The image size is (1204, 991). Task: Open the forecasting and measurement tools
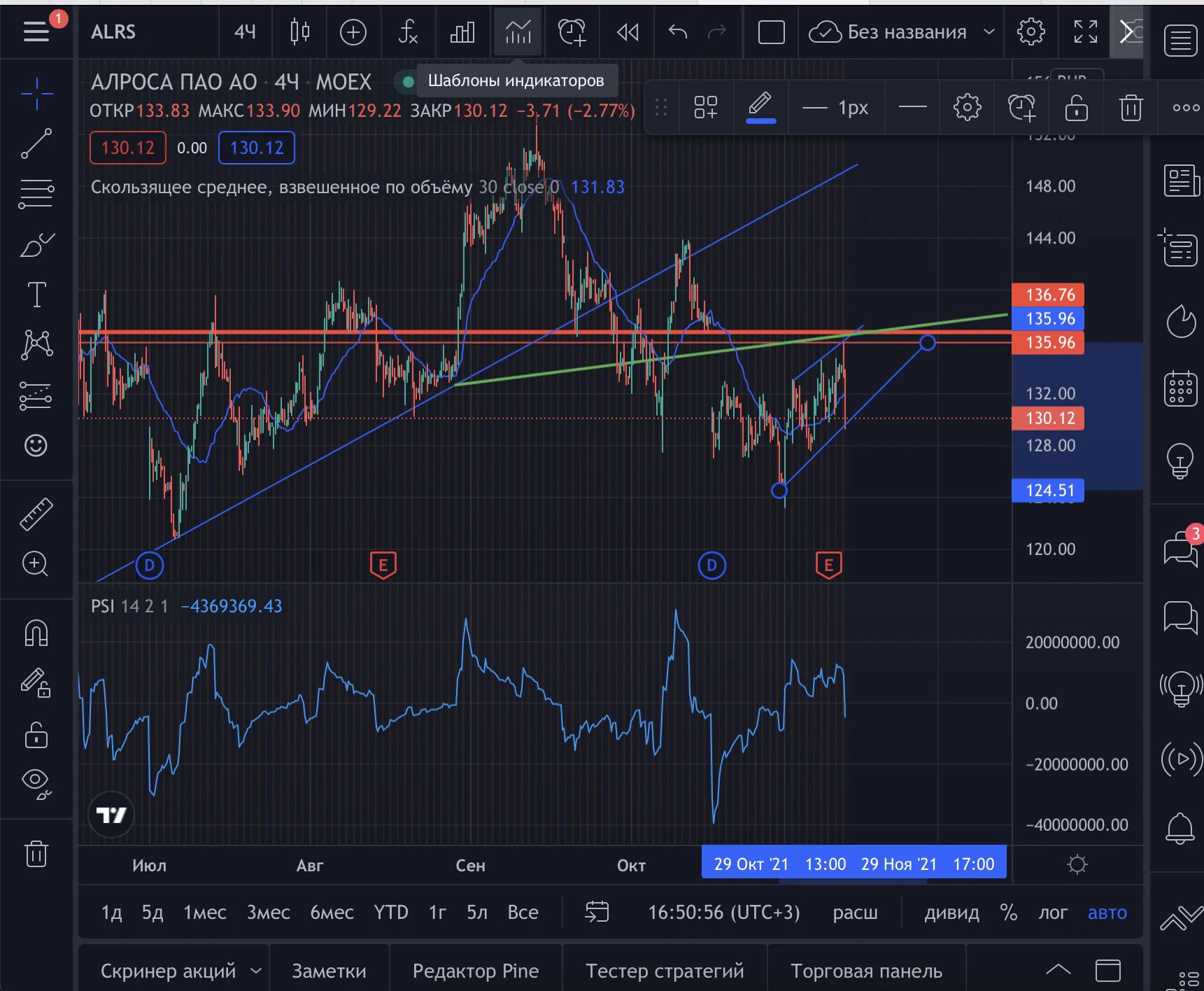click(36, 395)
